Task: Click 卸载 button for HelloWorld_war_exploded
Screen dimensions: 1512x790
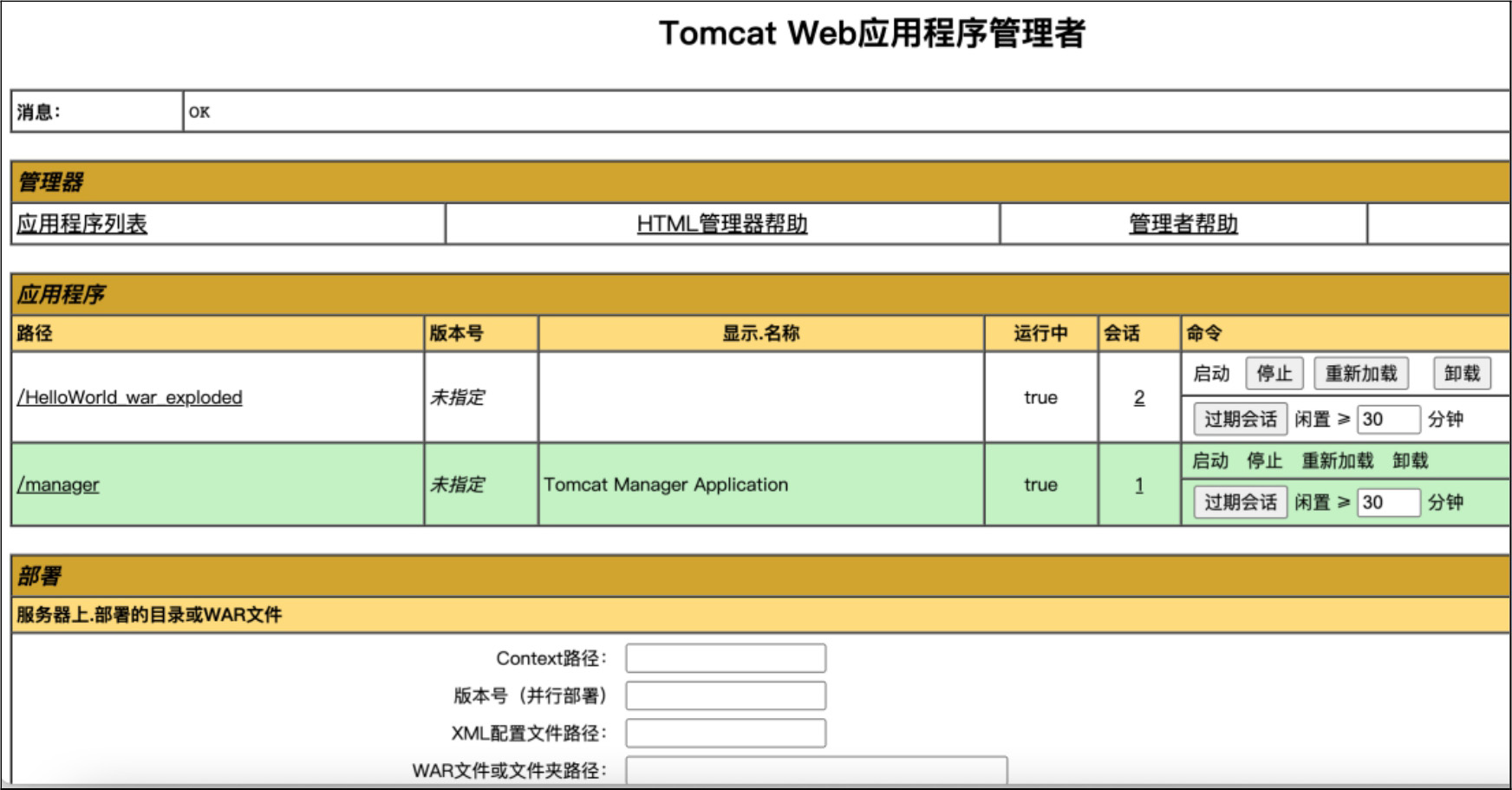Action: tap(1462, 374)
